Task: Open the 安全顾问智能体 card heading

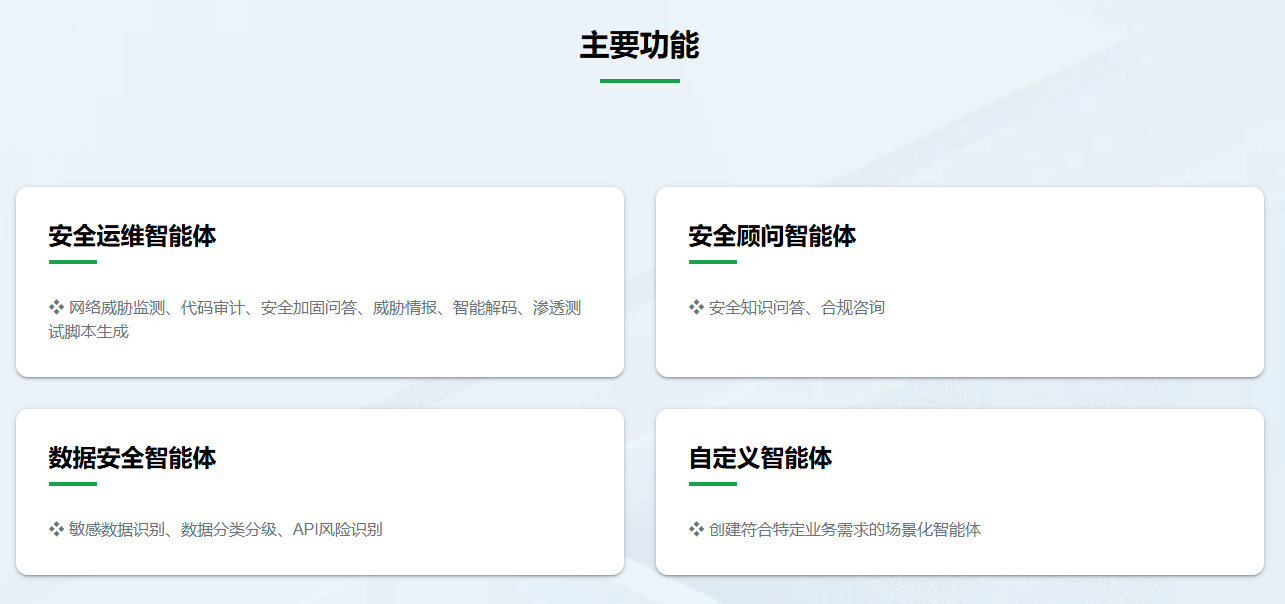Action: coord(772,236)
